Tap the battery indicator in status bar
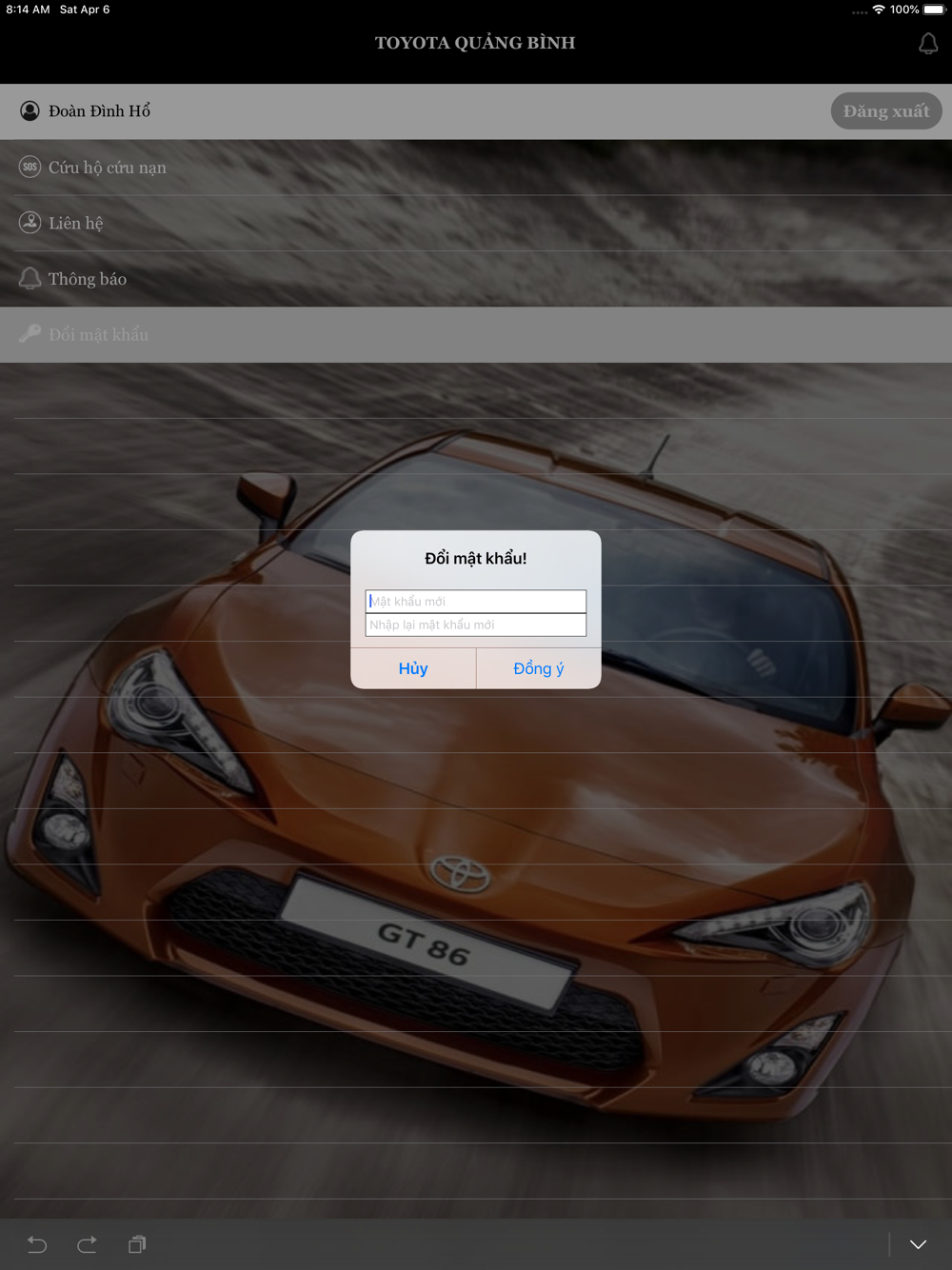This screenshot has width=952, height=1270. pyautogui.click(x=934, y=10)
